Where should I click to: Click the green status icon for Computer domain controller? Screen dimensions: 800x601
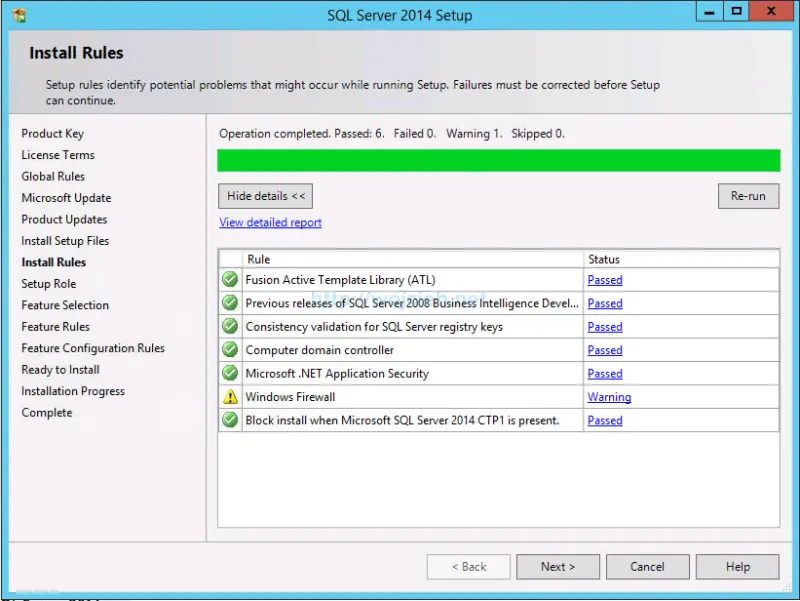tap(230, 350)
